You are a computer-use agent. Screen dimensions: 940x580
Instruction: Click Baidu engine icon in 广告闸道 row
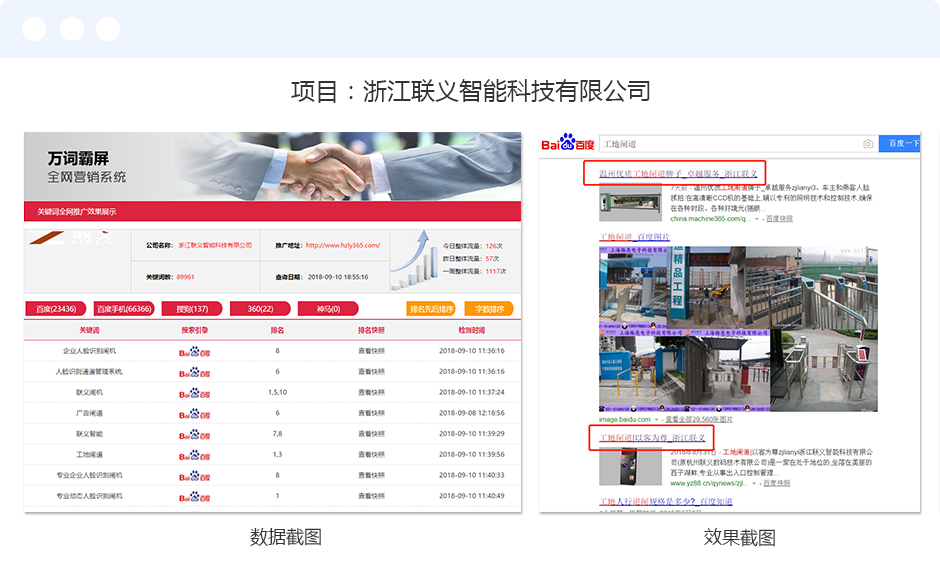[194, 413]
